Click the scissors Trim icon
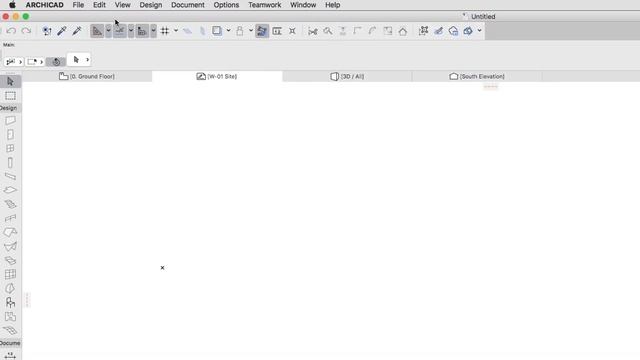This screenshot has width=640, height=360. [313, 31]
